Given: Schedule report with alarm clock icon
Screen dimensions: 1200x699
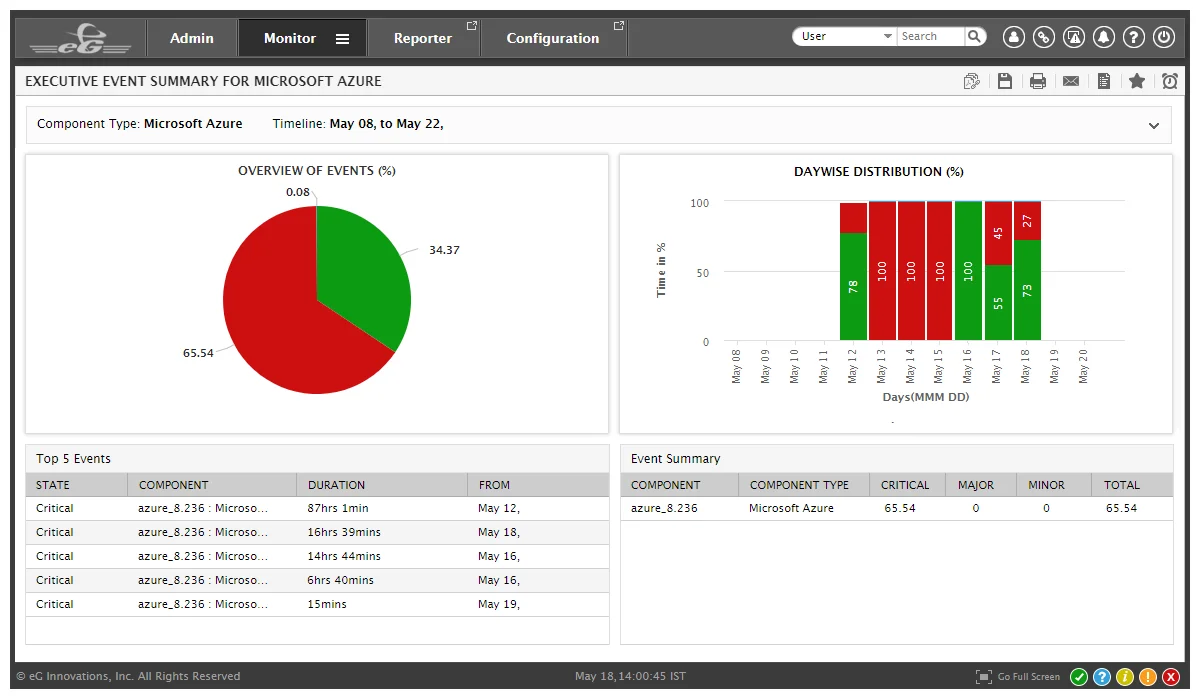Looking at the screenshot, I should [1170, 81].
